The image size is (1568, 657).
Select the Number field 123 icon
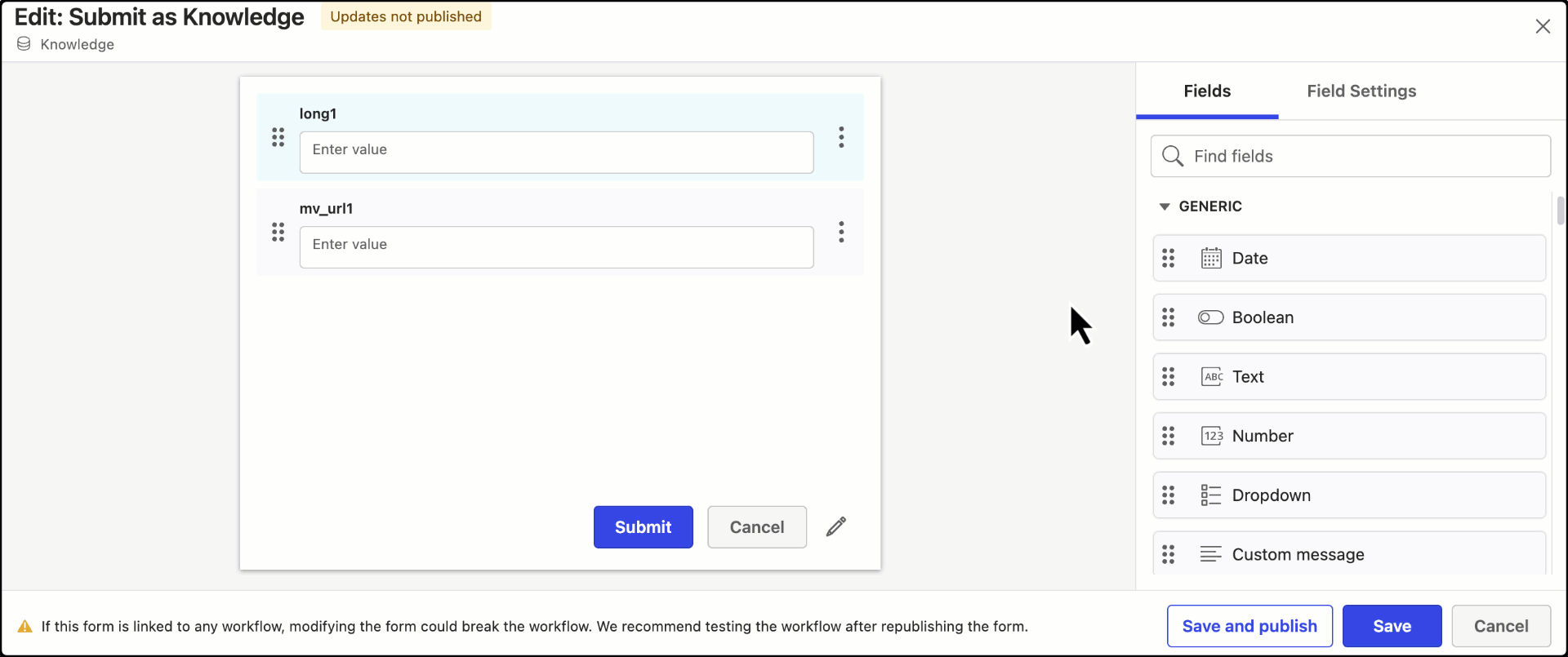[1211, 436]
